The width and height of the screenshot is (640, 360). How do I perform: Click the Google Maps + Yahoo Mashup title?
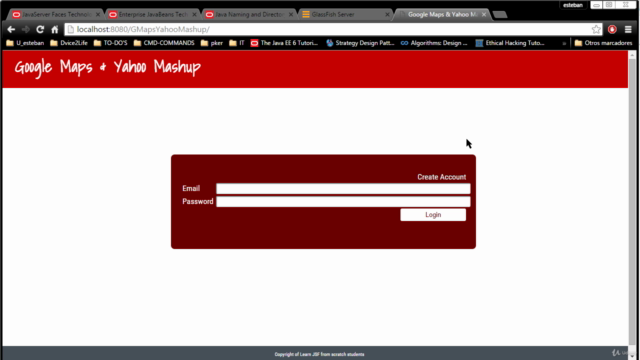click(x=108, y=67)
